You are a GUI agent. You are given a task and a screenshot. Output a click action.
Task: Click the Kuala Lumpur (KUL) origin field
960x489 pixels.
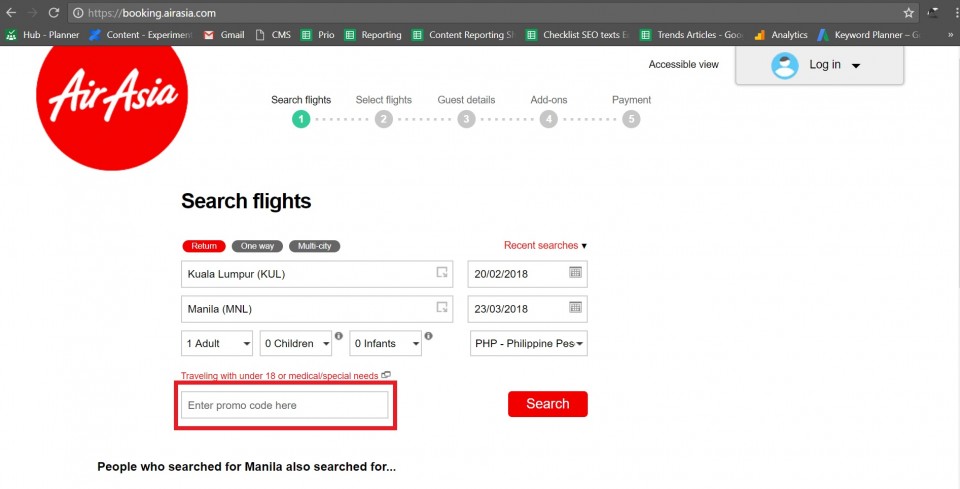coord(317,274)
